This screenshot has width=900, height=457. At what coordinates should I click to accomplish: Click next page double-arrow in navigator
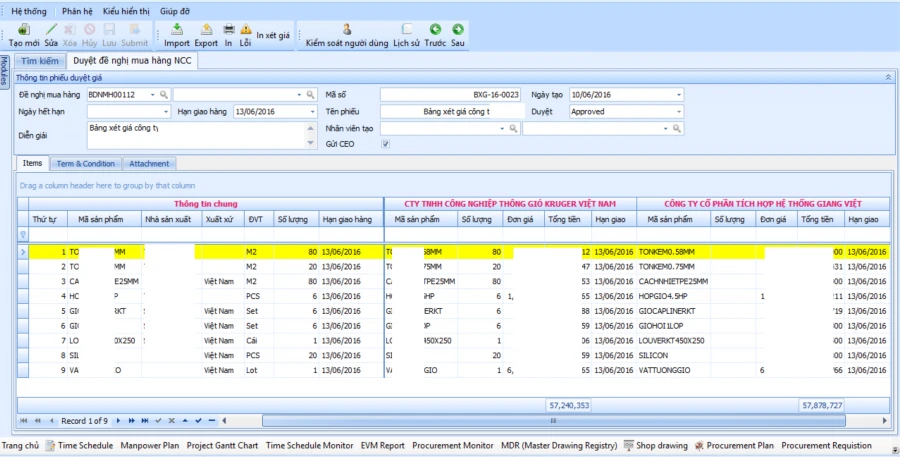131,421
